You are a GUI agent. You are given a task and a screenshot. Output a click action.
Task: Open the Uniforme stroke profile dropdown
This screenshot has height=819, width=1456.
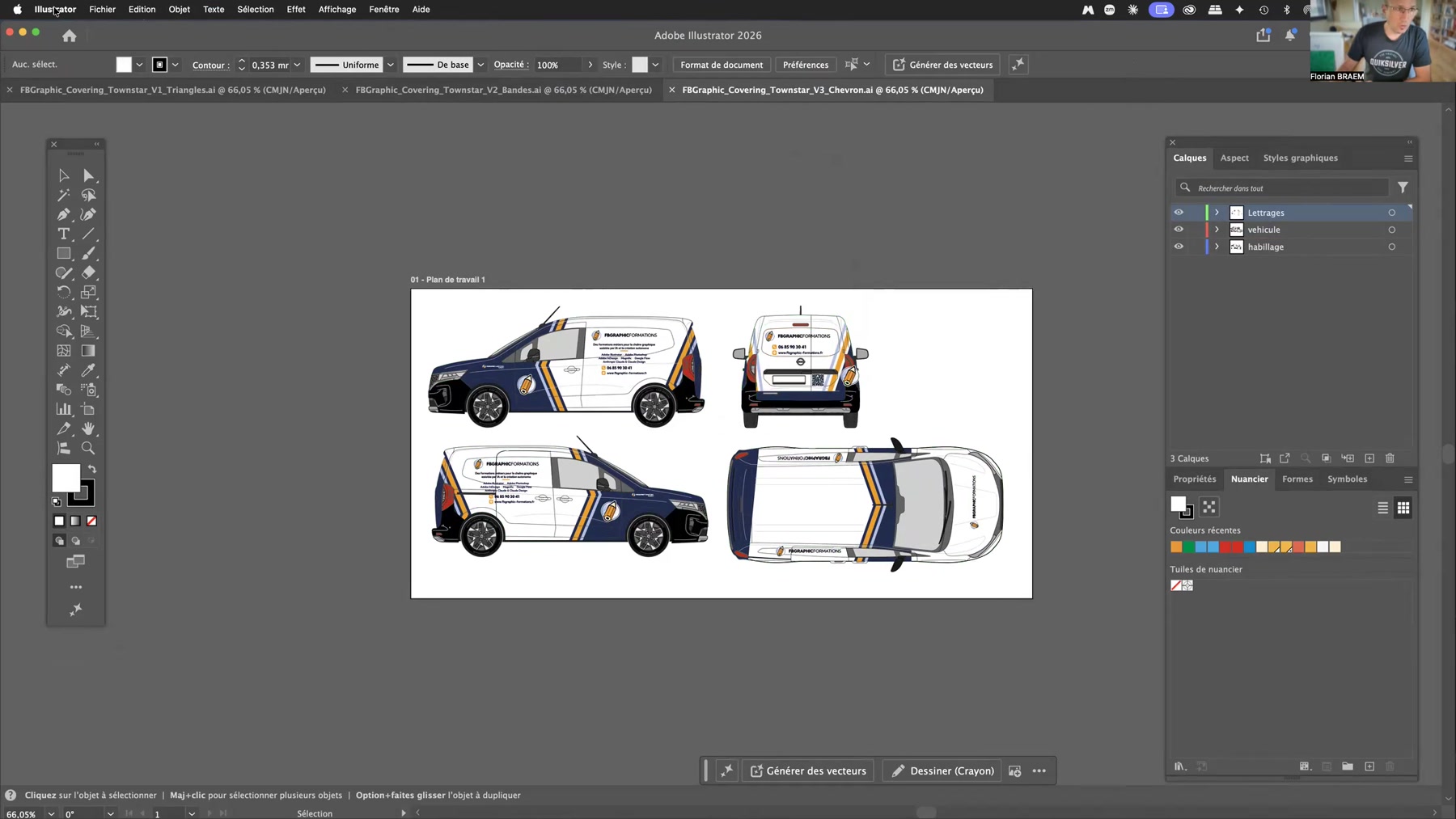point(391,65)
